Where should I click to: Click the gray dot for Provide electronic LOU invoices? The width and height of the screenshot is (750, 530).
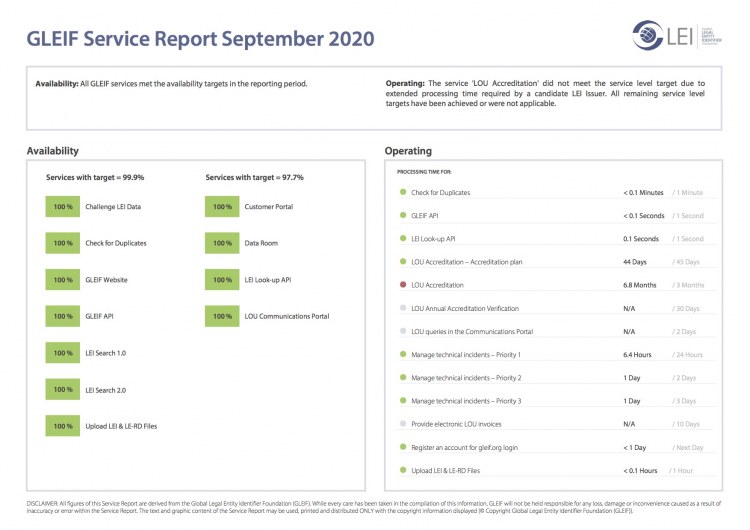click(x=402, y=424)
